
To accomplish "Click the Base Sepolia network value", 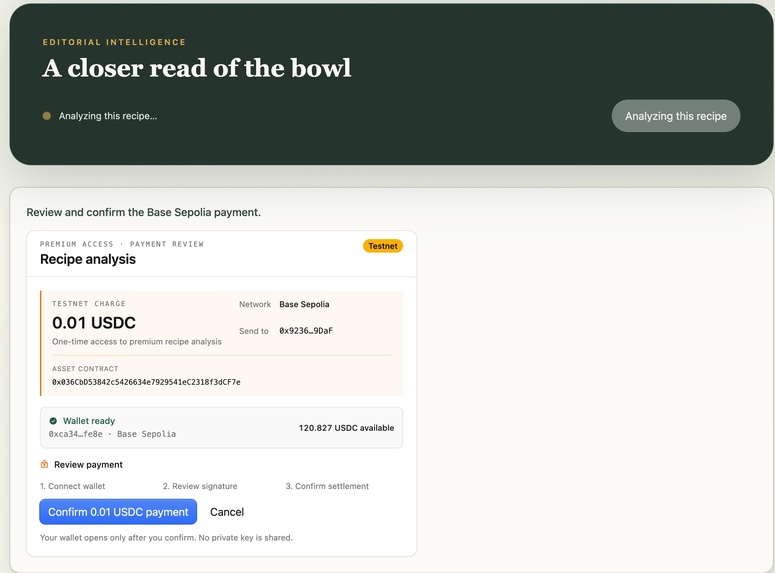I will pos(304,304).
